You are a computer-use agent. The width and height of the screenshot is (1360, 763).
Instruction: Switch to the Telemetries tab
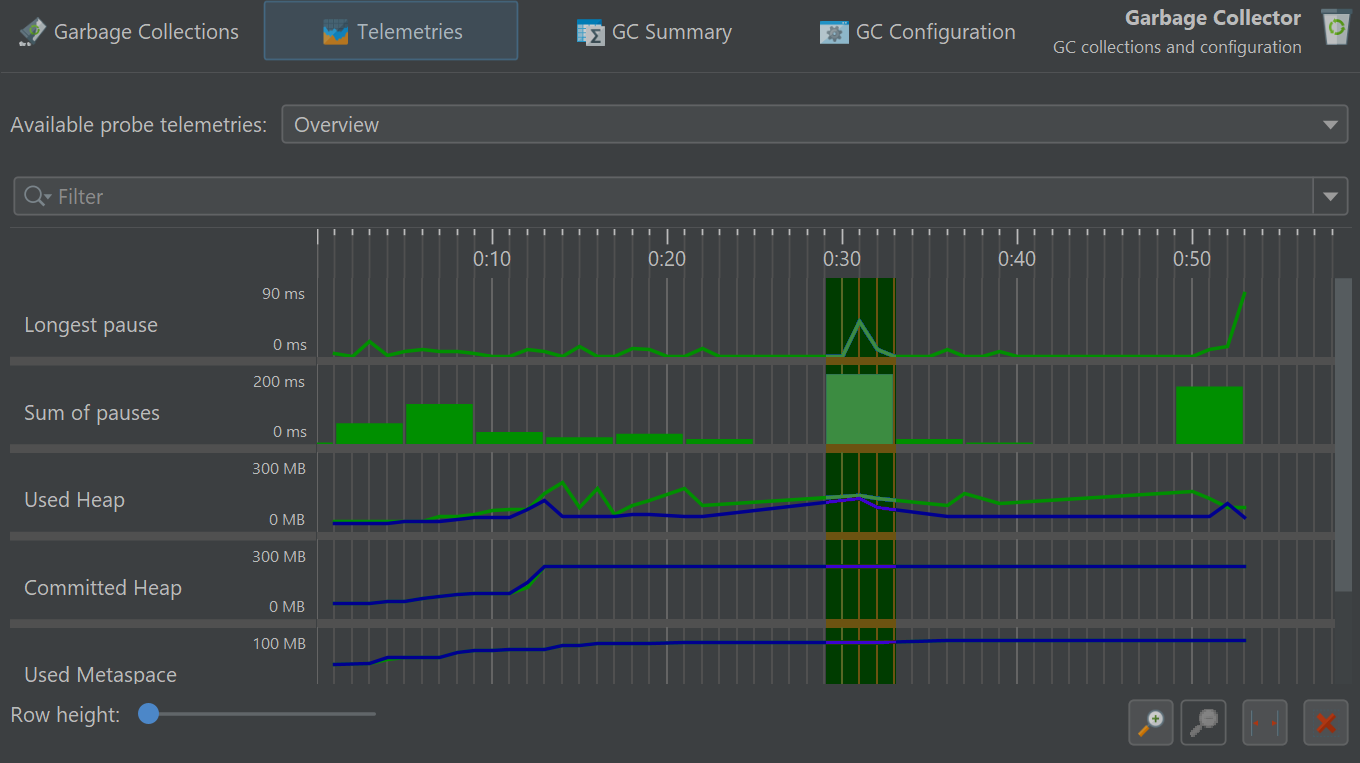391,31
